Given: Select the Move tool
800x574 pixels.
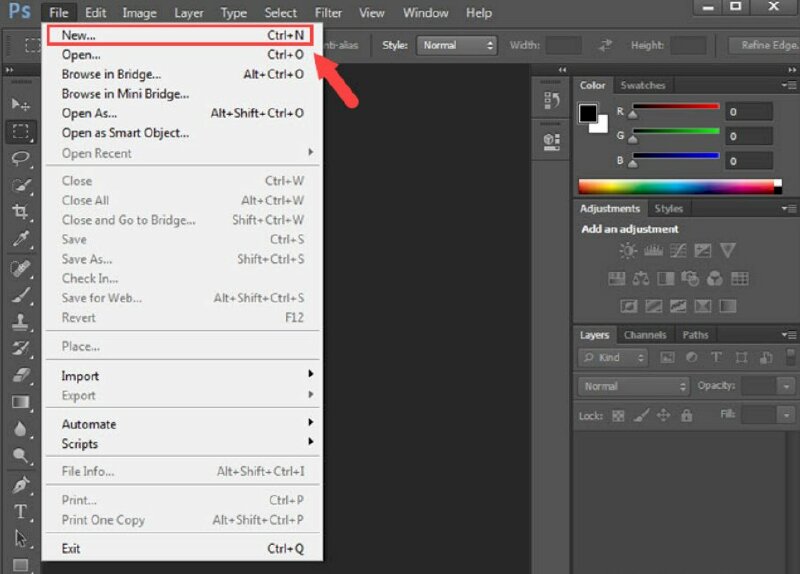Looking at the screenshot, I should point(20,104).
